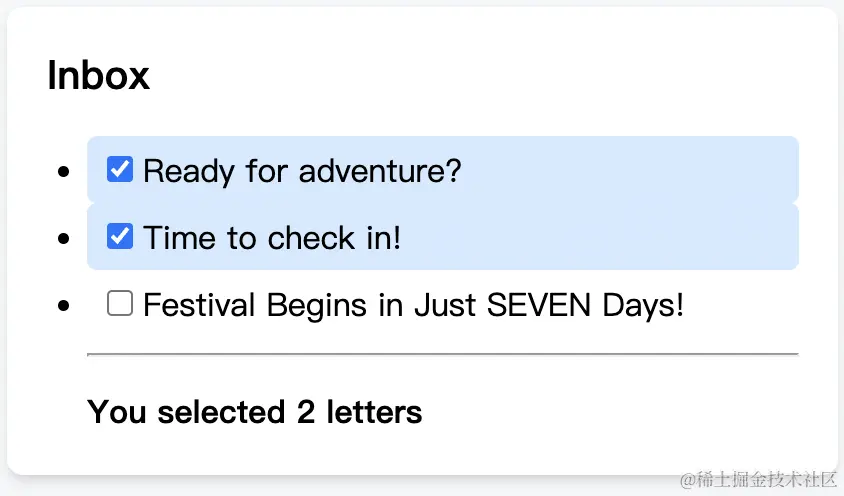Image resolution: width=844 pixels, height=496 pixels.
Task: Click the word "letters" in the summary
Action: [374, 411]
